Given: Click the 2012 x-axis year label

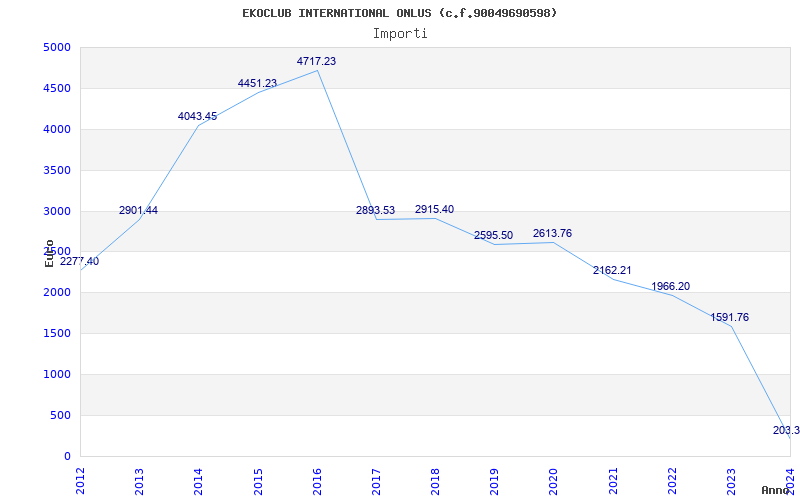Looking at the screenshot, I should (x=80, y=481).
